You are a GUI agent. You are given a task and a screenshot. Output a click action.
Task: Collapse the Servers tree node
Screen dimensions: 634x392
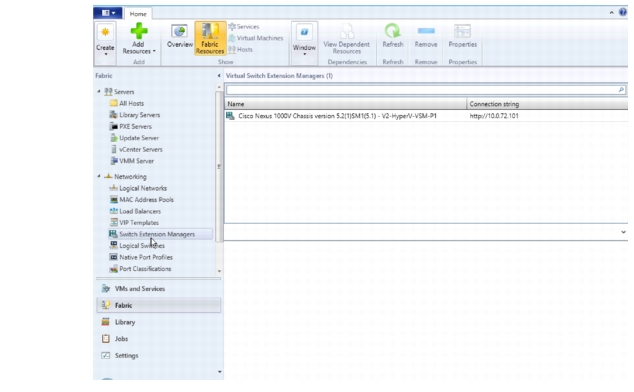(99, 91)
